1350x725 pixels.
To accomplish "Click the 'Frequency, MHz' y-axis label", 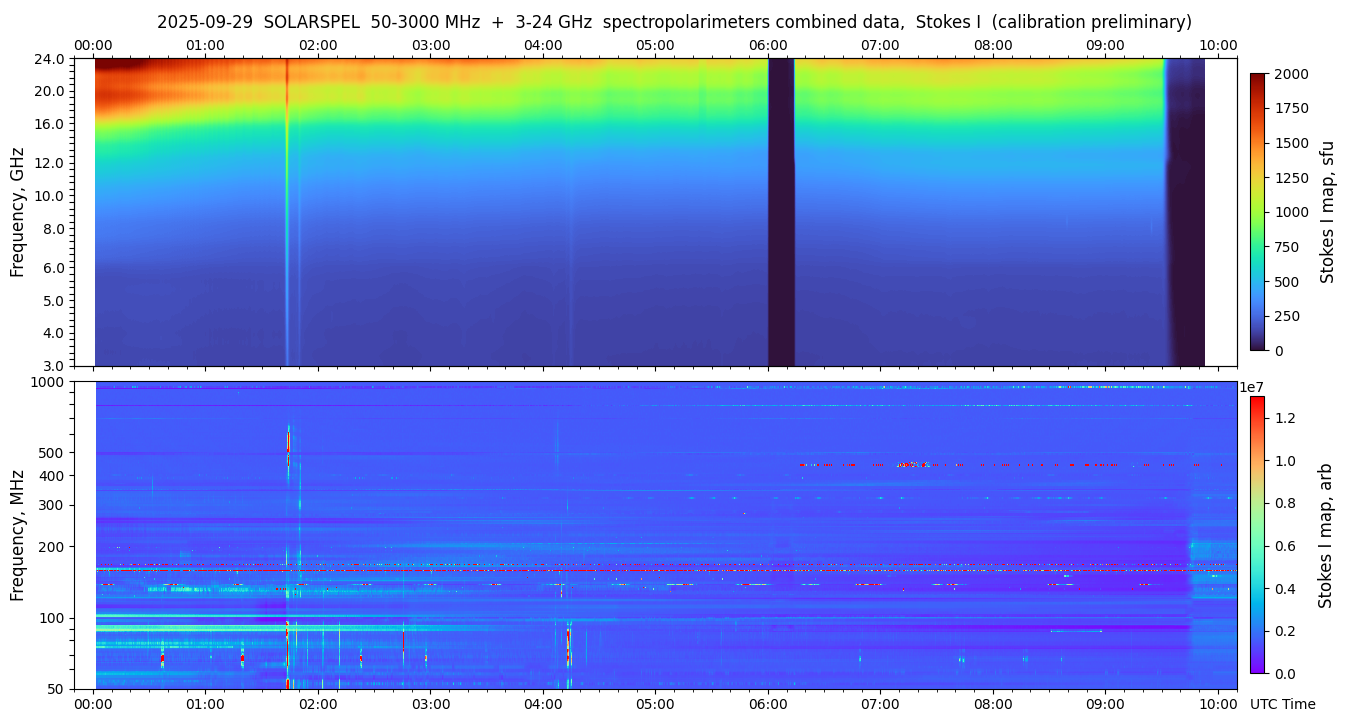I will point(17,534).
